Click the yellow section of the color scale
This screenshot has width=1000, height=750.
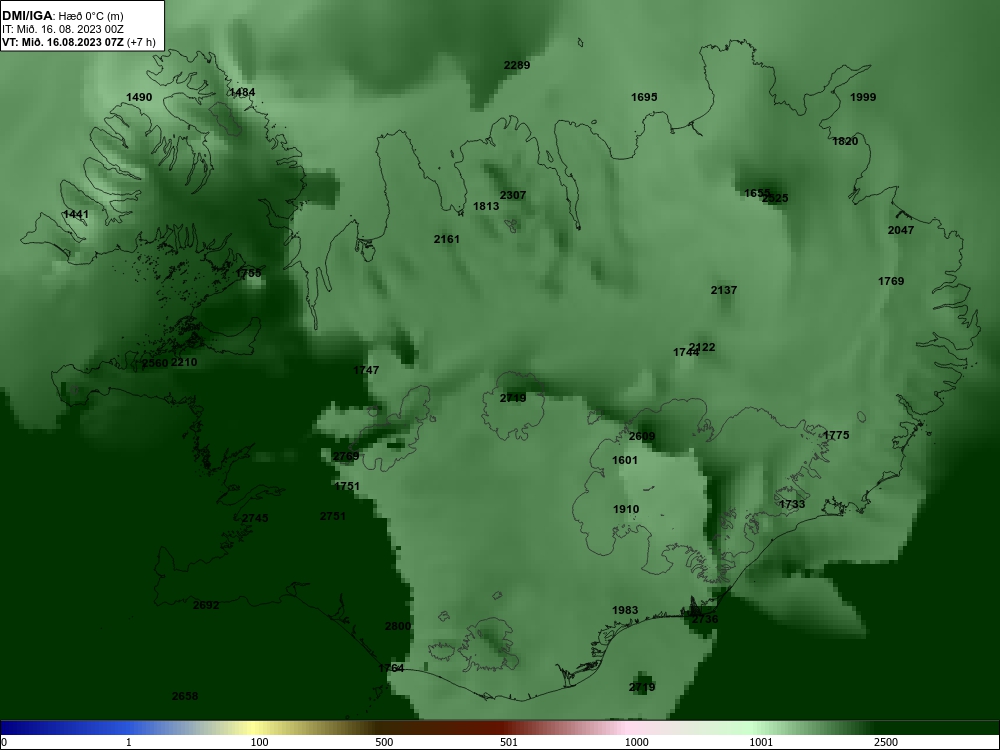(255, 728)
